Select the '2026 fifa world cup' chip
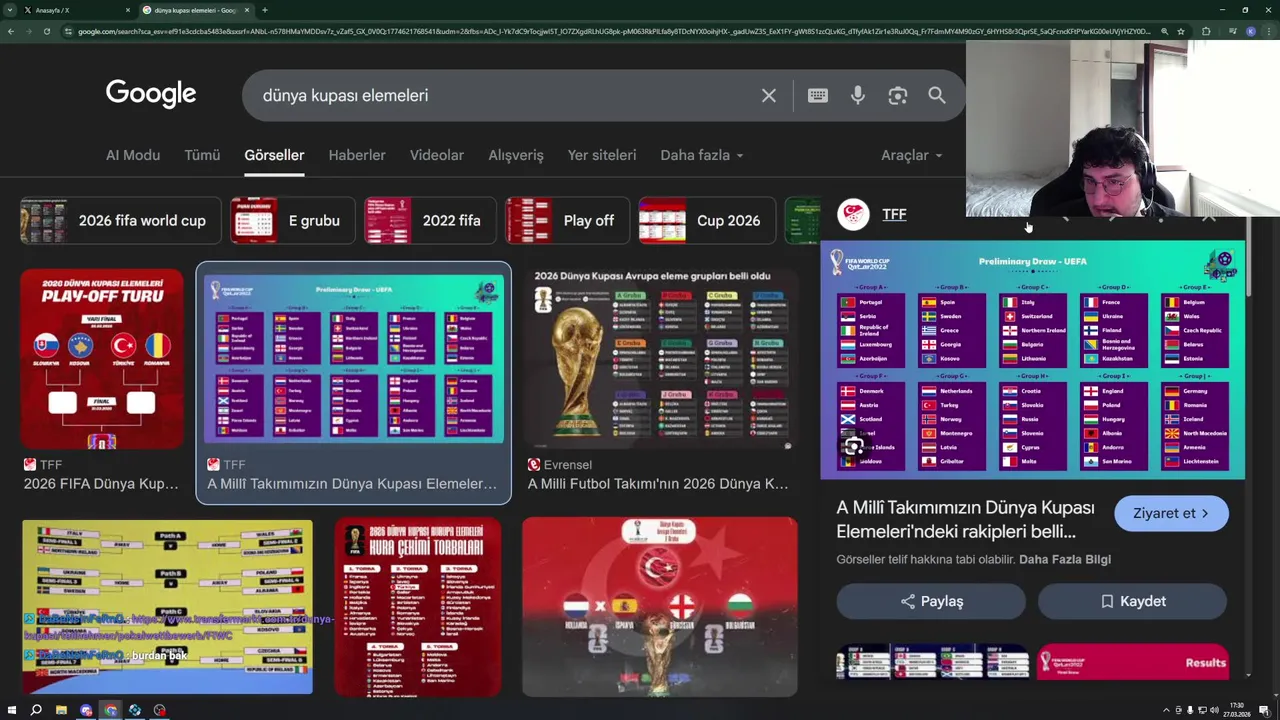 pyautogui.click(x=120, y=221)
